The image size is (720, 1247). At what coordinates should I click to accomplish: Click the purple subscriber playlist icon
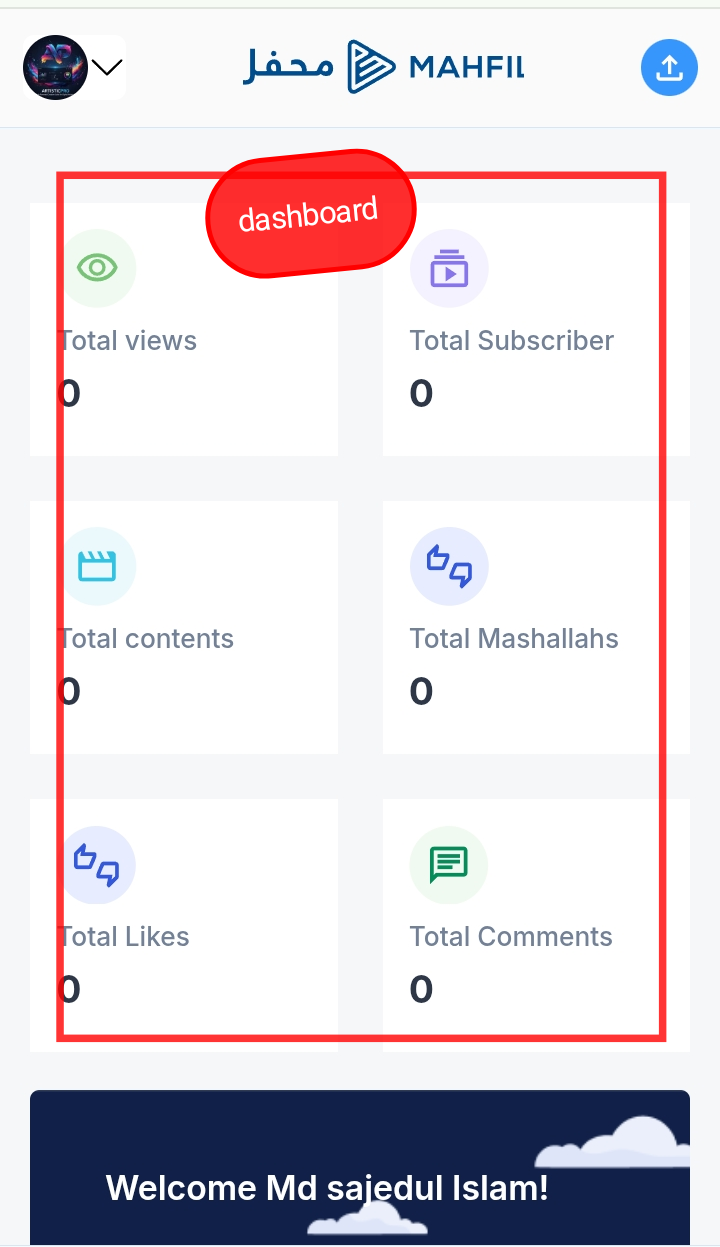(x=449, y=268)
